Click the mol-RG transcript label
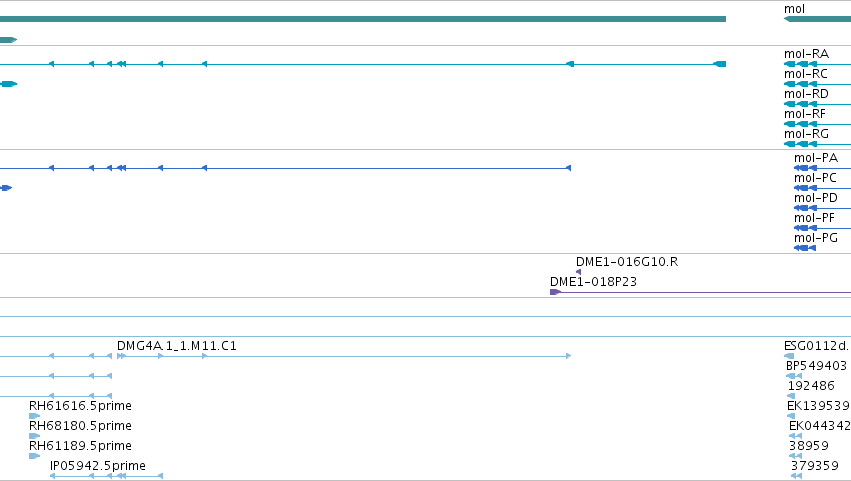Image resolution: width=851 pixels, height=481 pixels. click(806, 134)
